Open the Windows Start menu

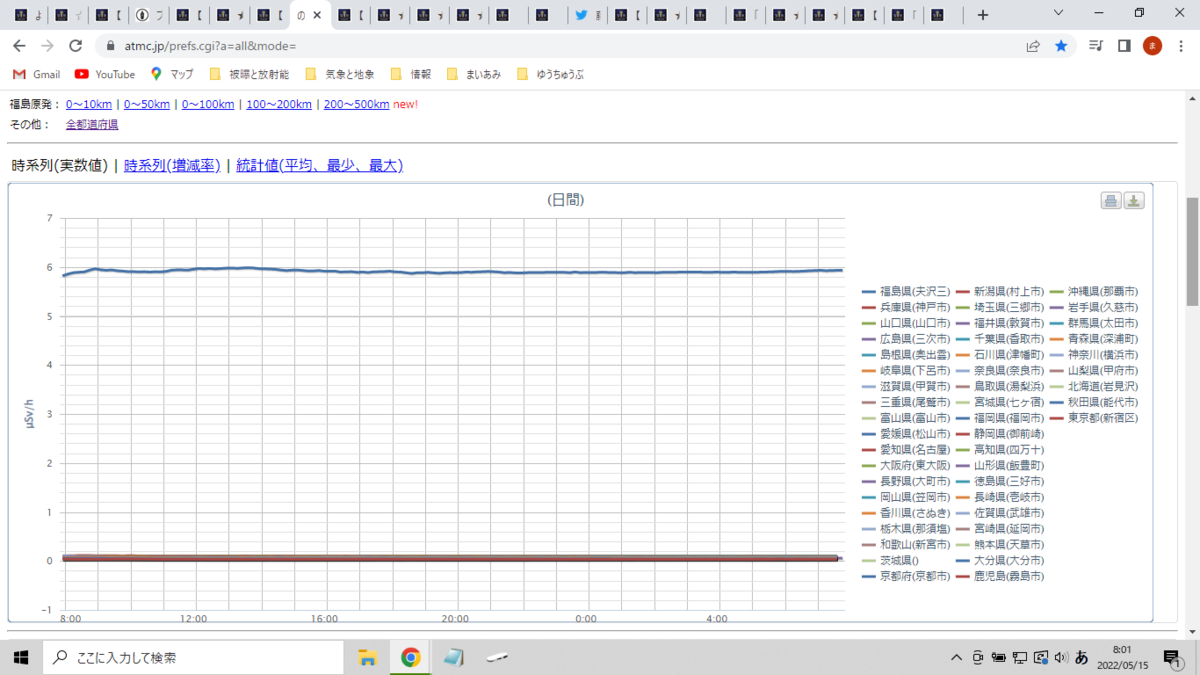point(20,657)
